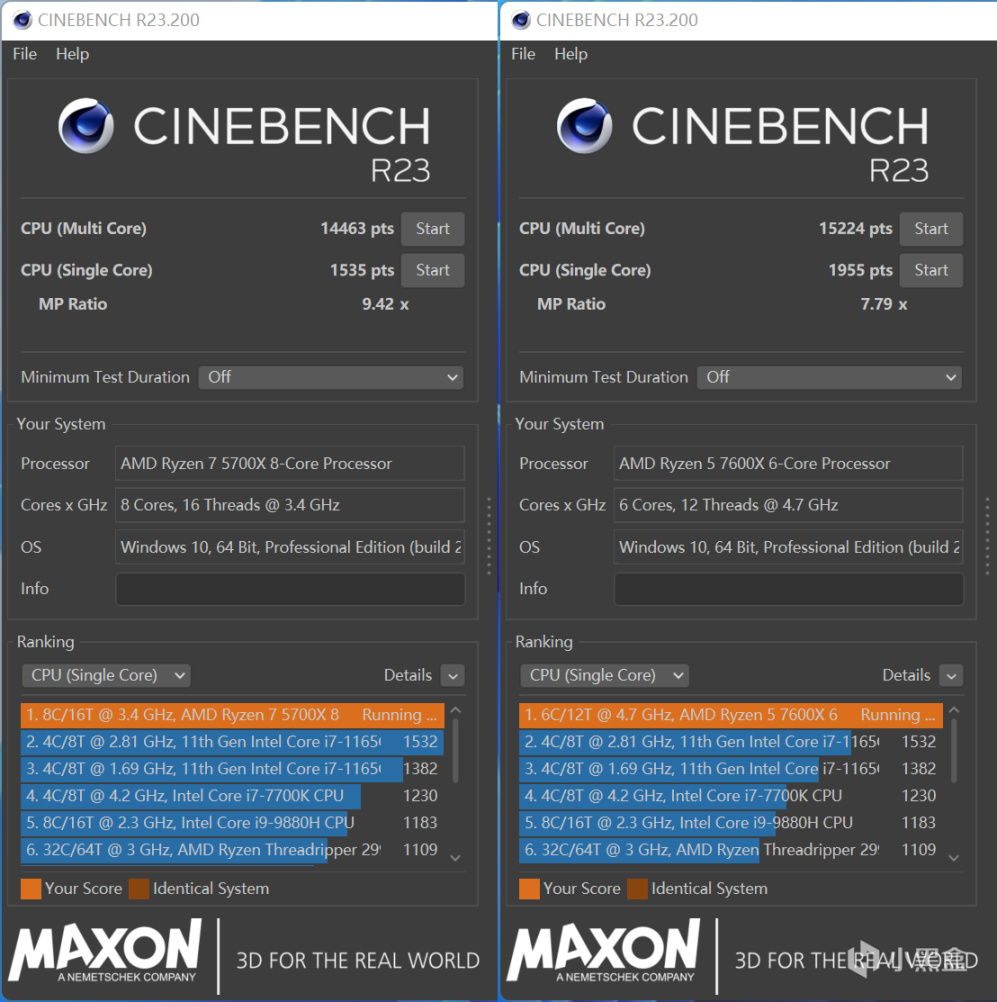Click OS field in right window

tap(789, 547)
